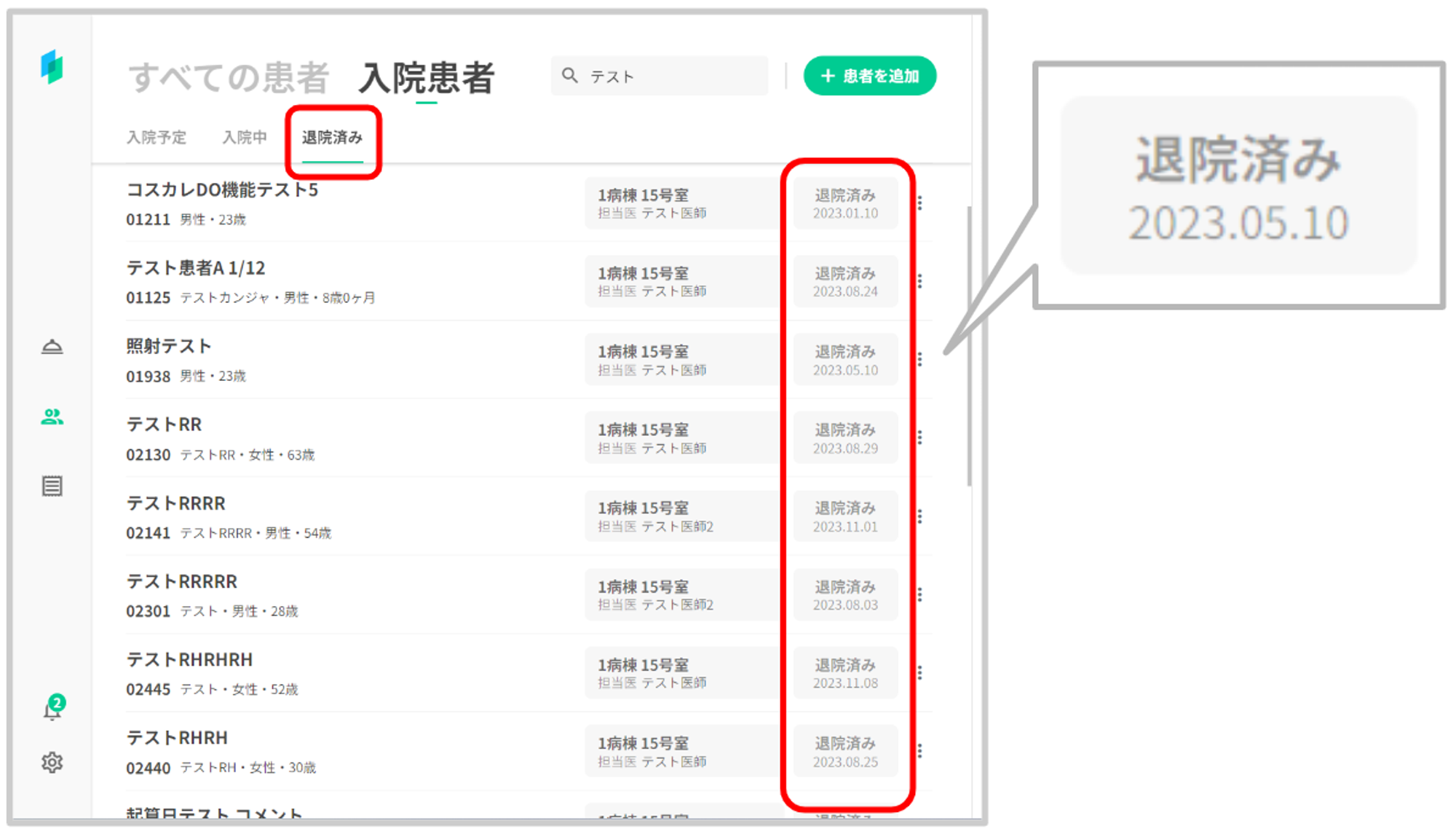The image size is (1456, 834).
Task: Click 退院済み 2023.11.01 status badge
Action: tap(845, 516)
